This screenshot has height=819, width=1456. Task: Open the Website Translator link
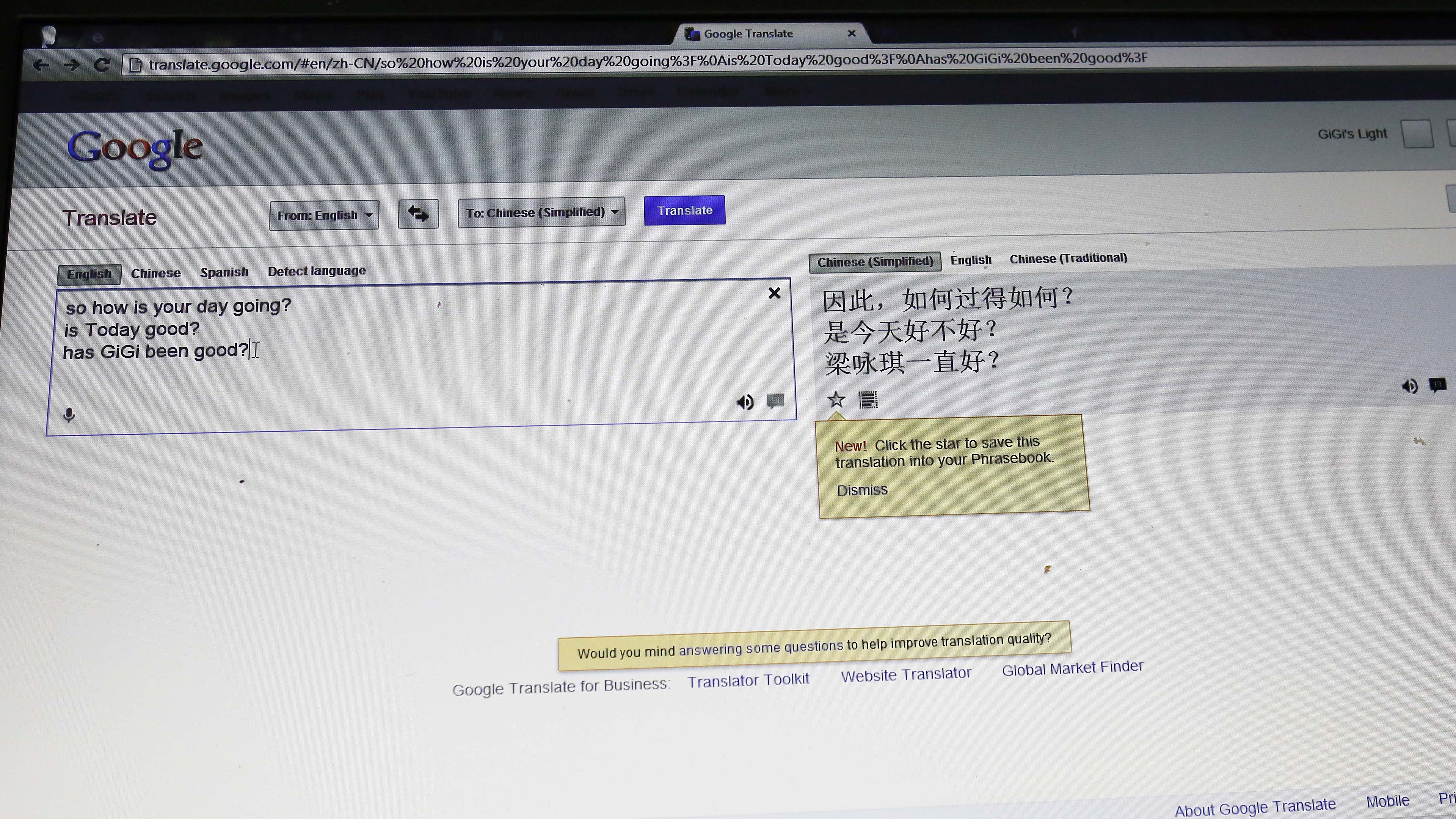pos(906,675)
